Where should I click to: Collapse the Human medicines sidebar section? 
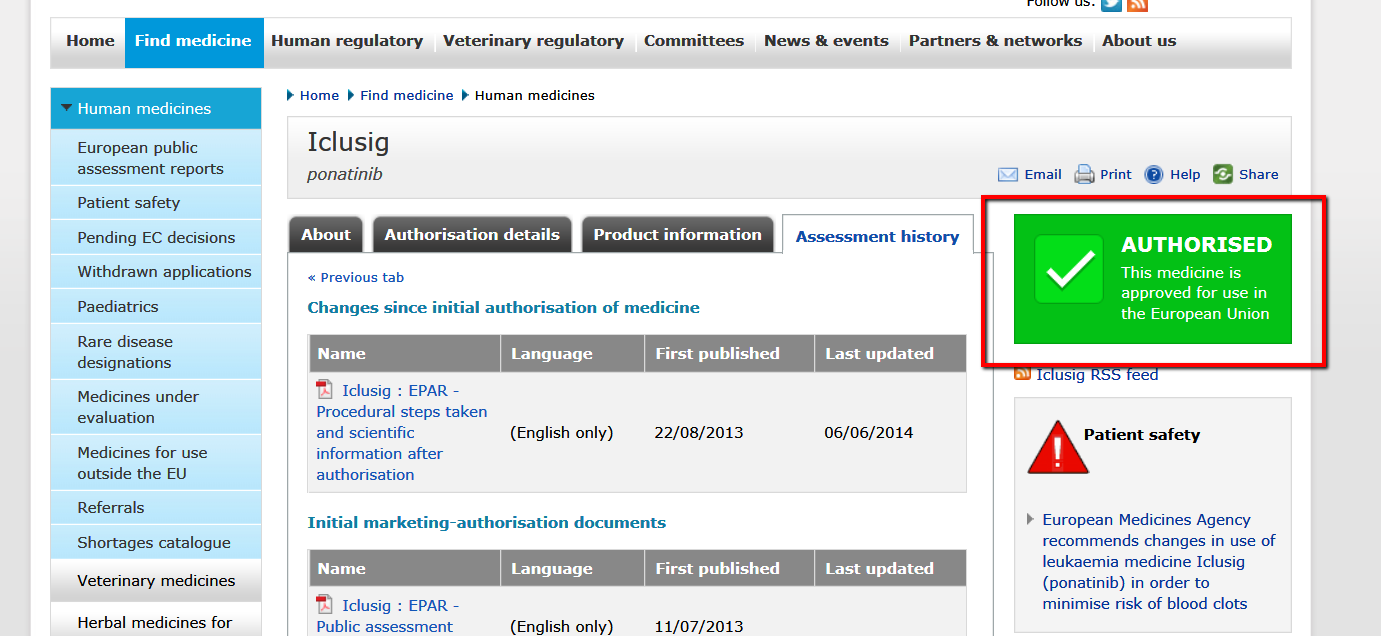coord(67,108)
